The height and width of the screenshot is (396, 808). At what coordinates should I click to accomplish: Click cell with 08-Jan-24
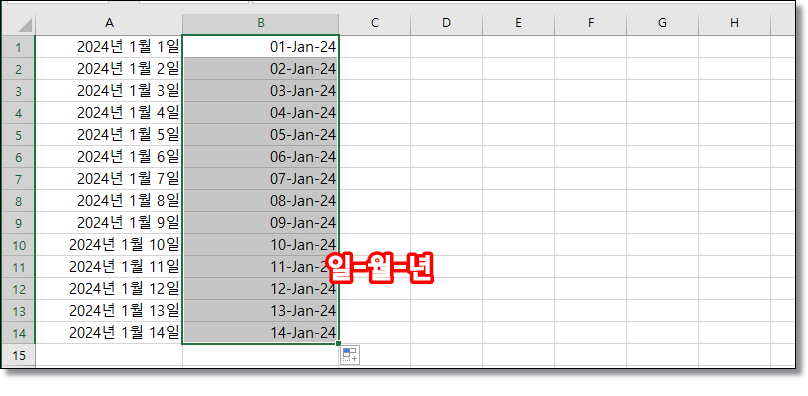(x=261, y=201)
